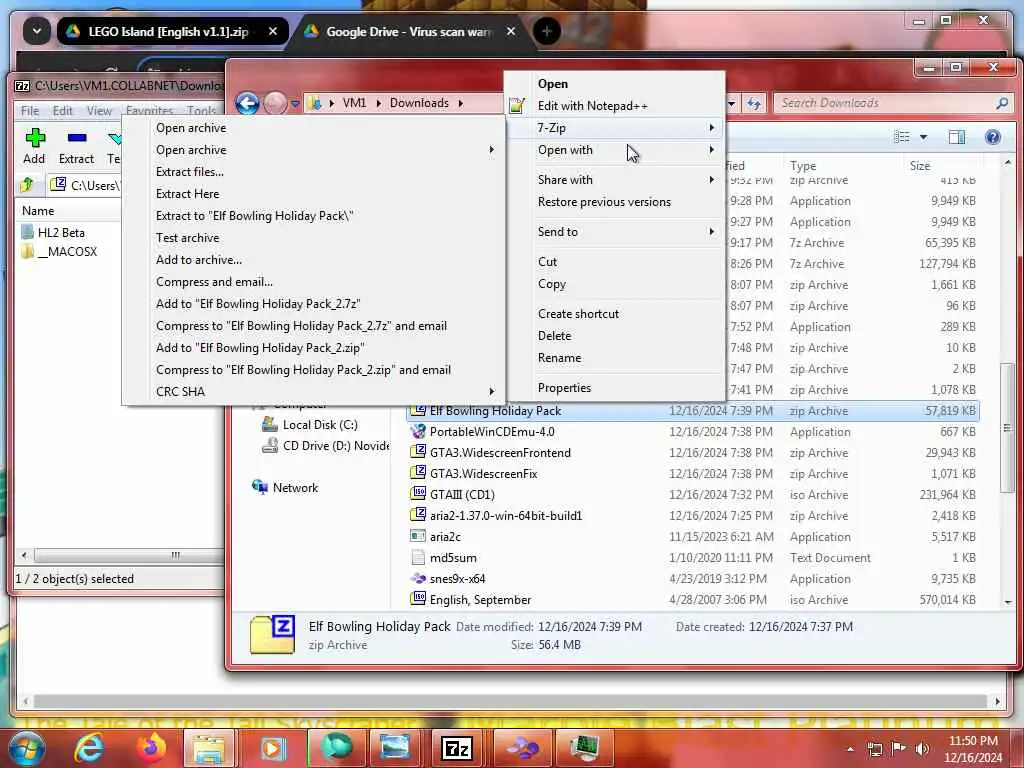Launch Internet Explorer from taskbar
This screenshot has height=768, width=1024.
pos(89,748)
